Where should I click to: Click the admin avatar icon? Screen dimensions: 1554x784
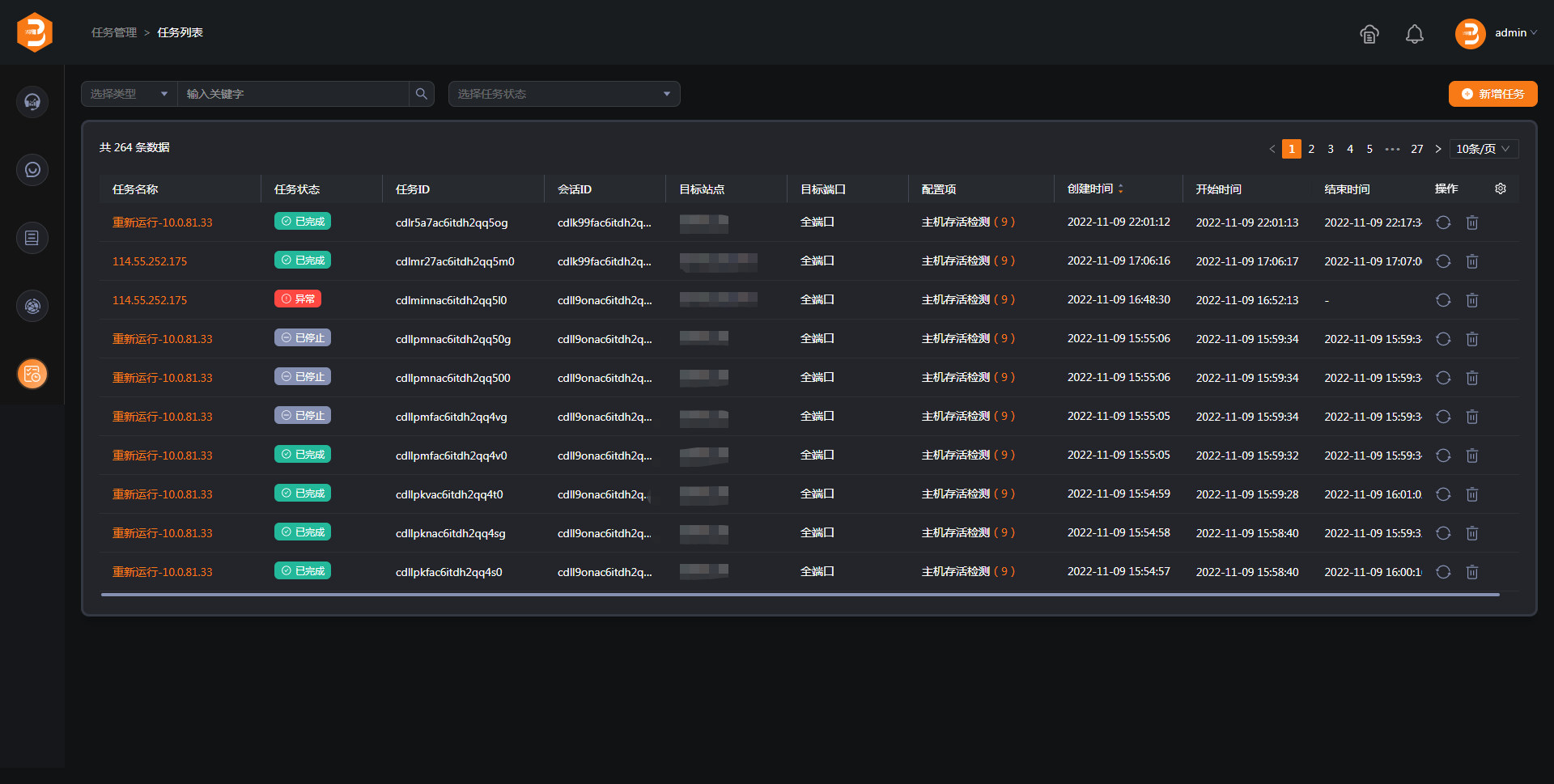pos(1470,34)
